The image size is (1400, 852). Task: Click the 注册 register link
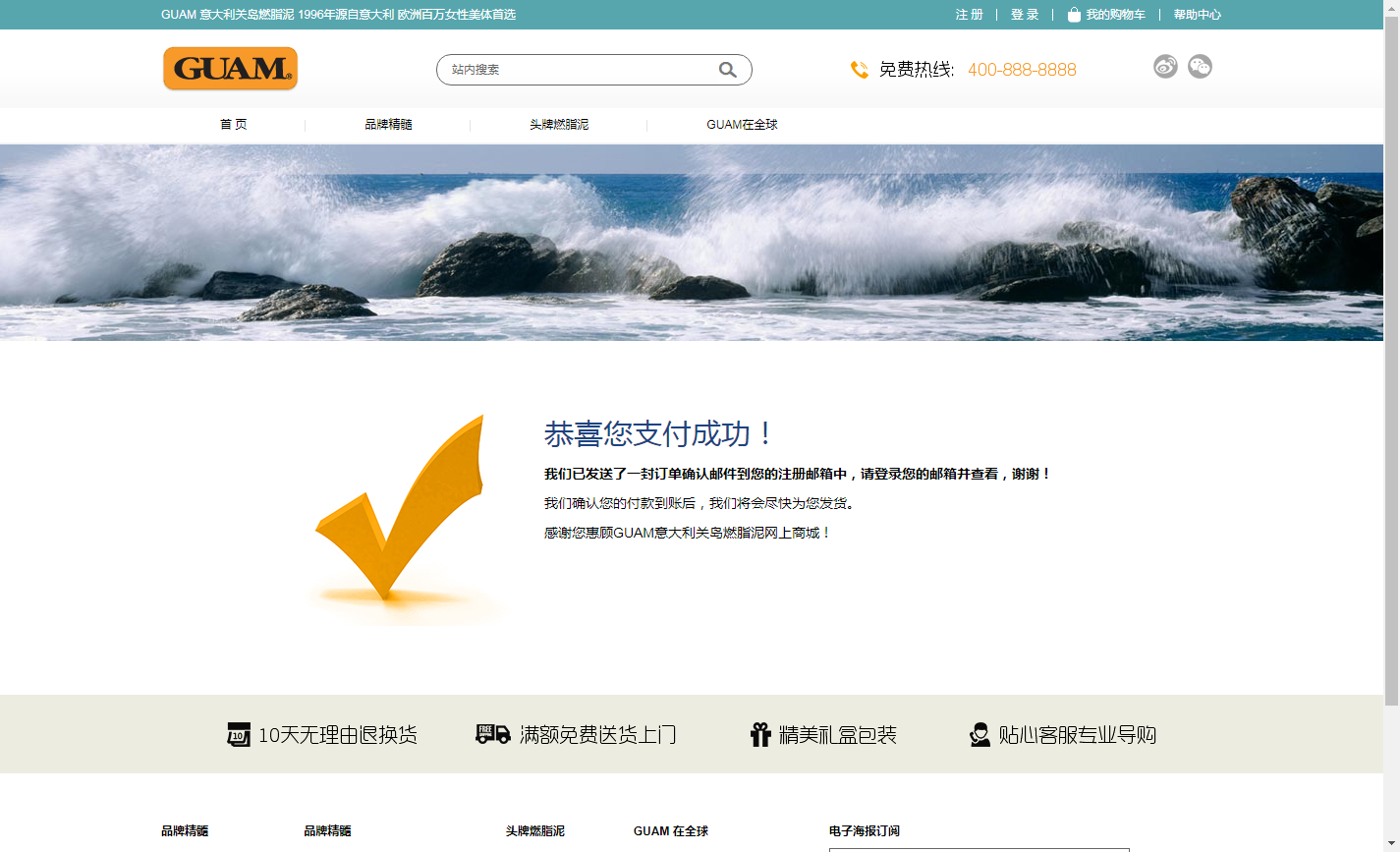click(x=969, y=15)
